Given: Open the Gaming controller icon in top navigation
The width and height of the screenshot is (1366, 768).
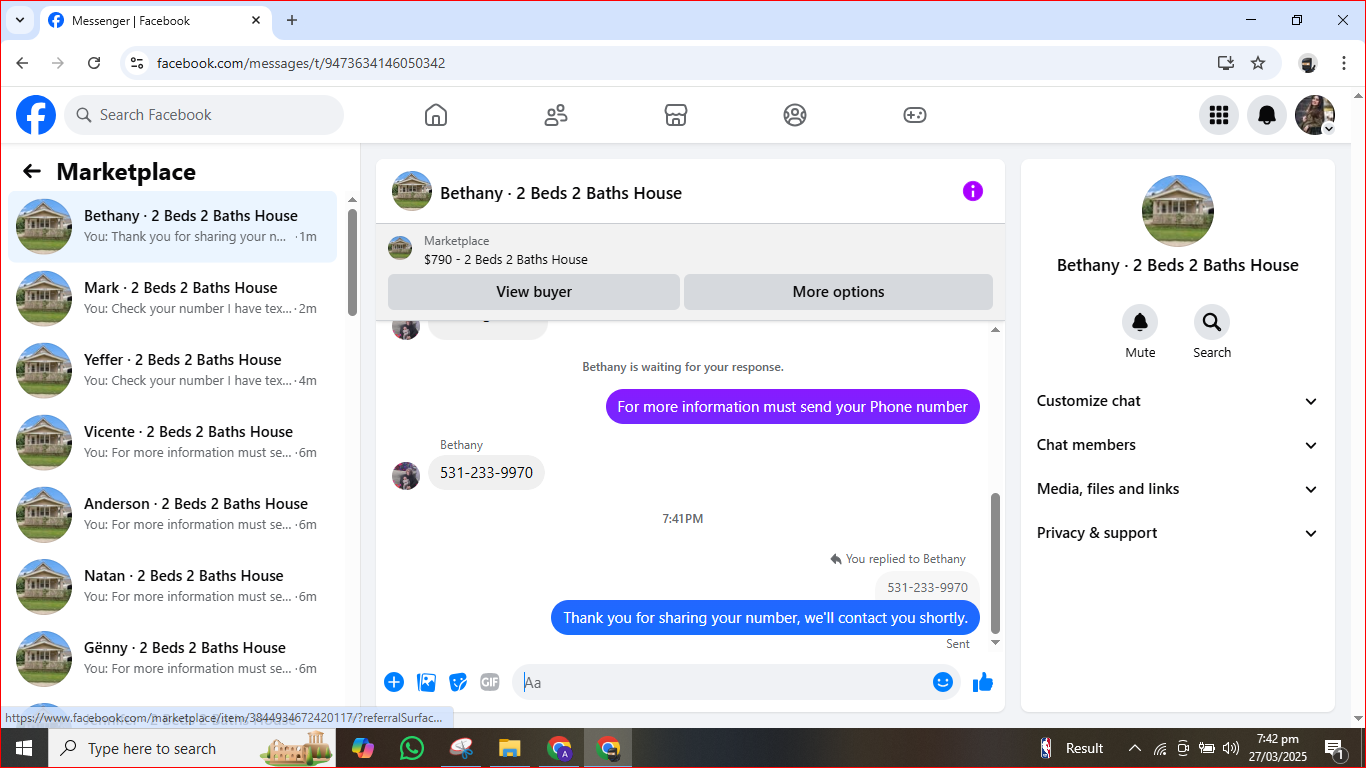Looking at the screenshot, I should 915,115.
